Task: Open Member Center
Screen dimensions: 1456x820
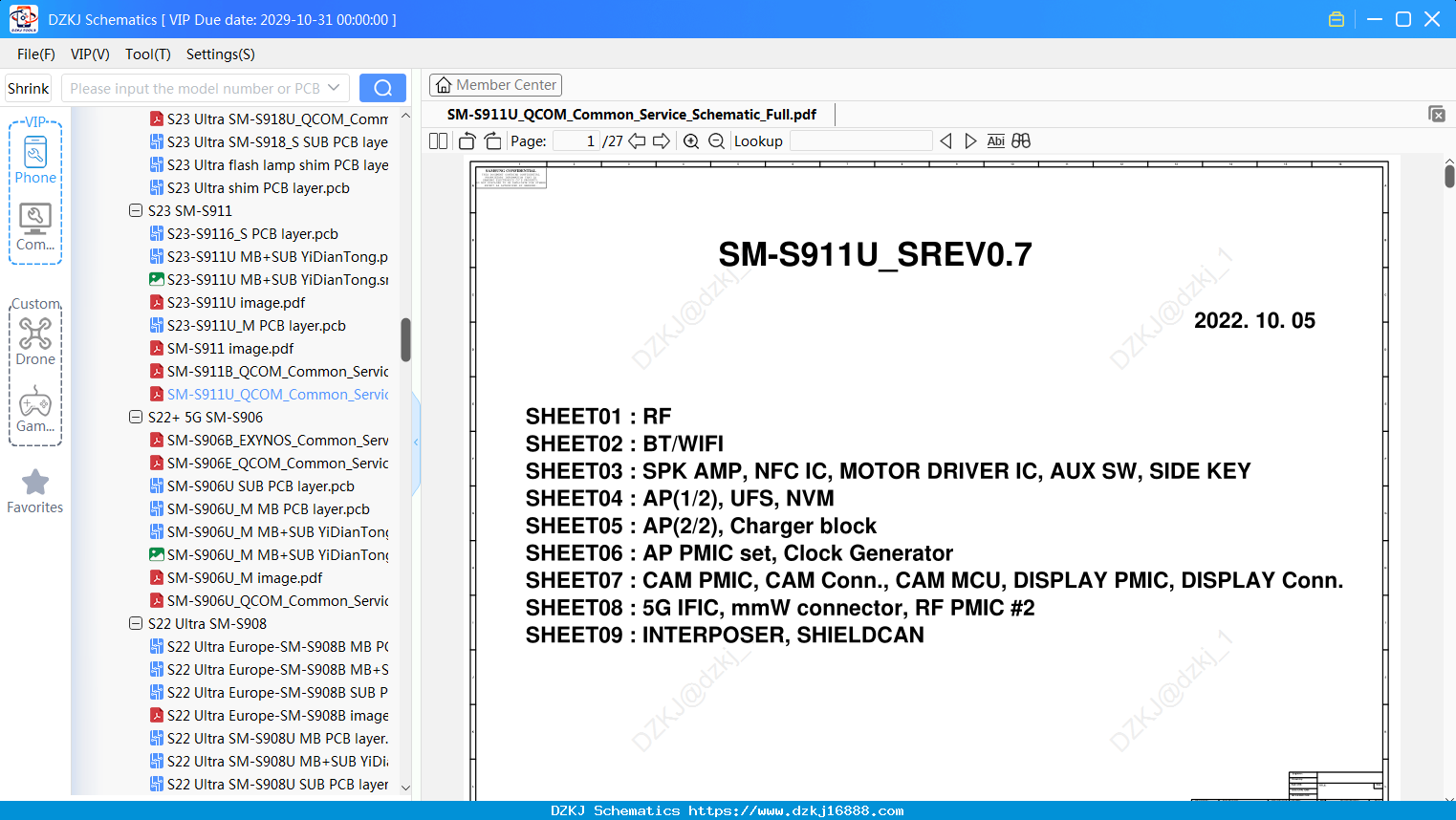Action: [x=495, y=85]
